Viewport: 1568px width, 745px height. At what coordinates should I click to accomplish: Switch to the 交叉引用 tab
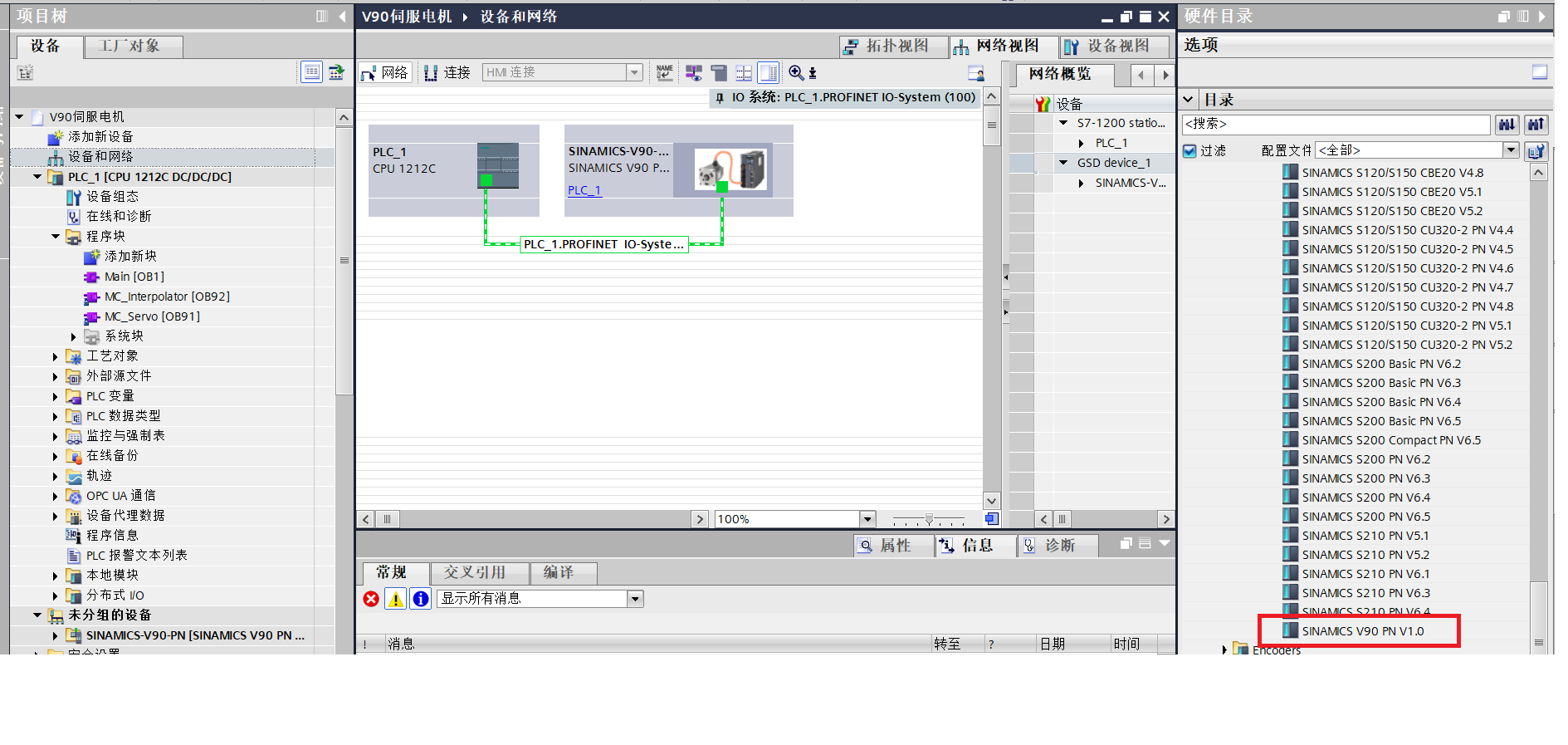pos(479,572)
